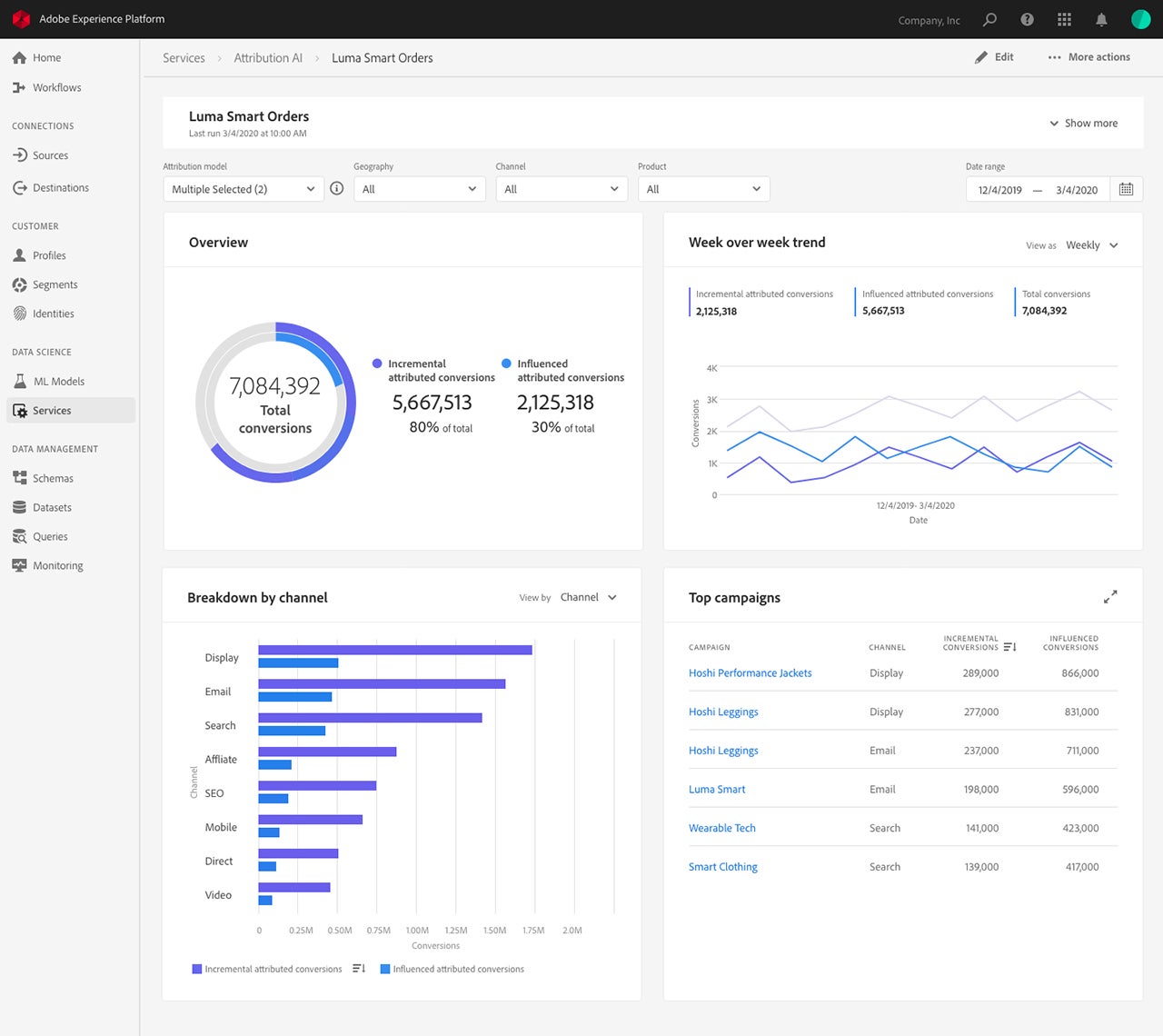Open Hoshi Leggings campaign in Email row
Viewport: 1163px width, 1036px height.
[723, 751]
